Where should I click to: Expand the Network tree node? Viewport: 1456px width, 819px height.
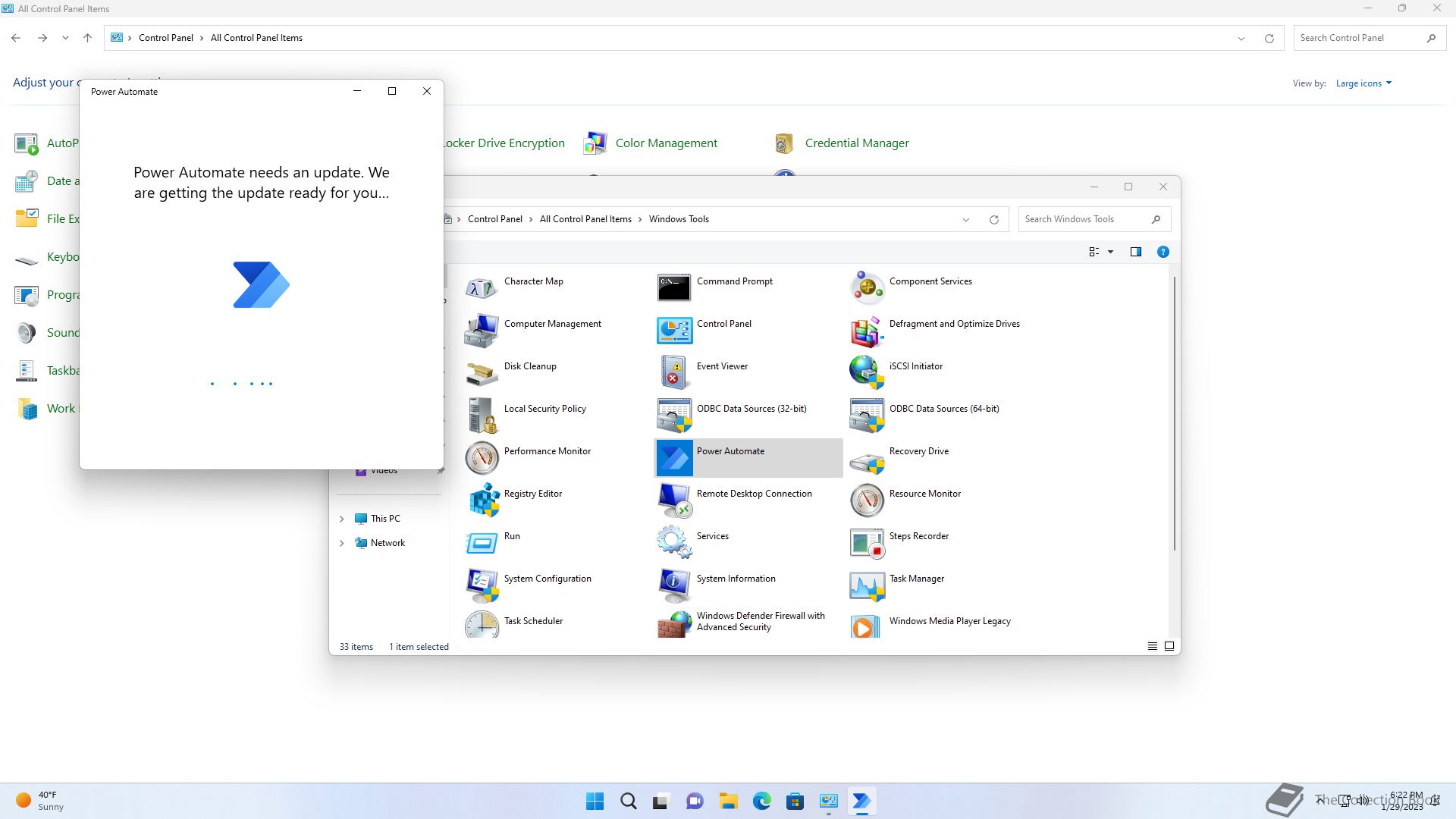(x=341, y=543)
